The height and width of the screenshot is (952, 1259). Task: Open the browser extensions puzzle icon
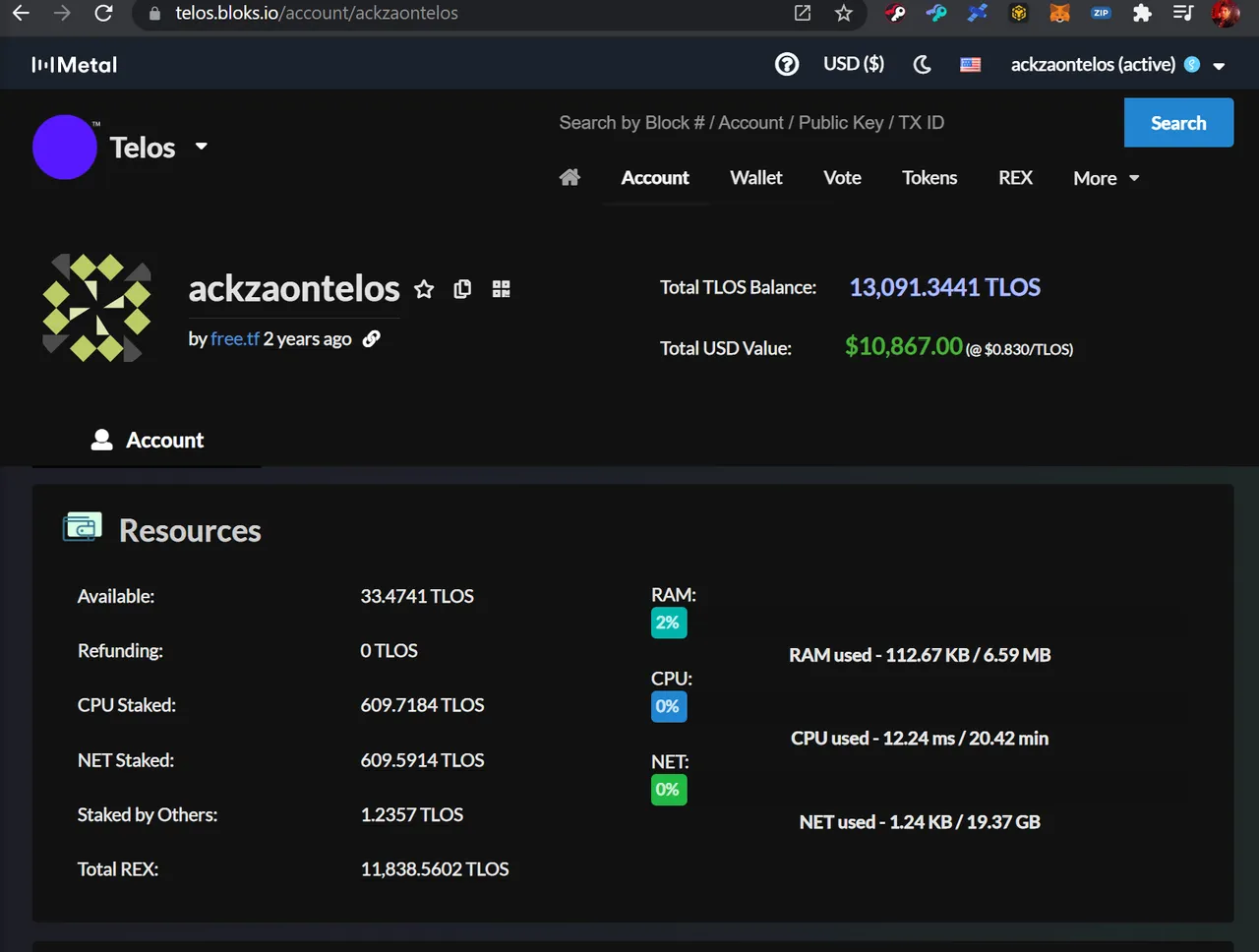click(1142, 13)
